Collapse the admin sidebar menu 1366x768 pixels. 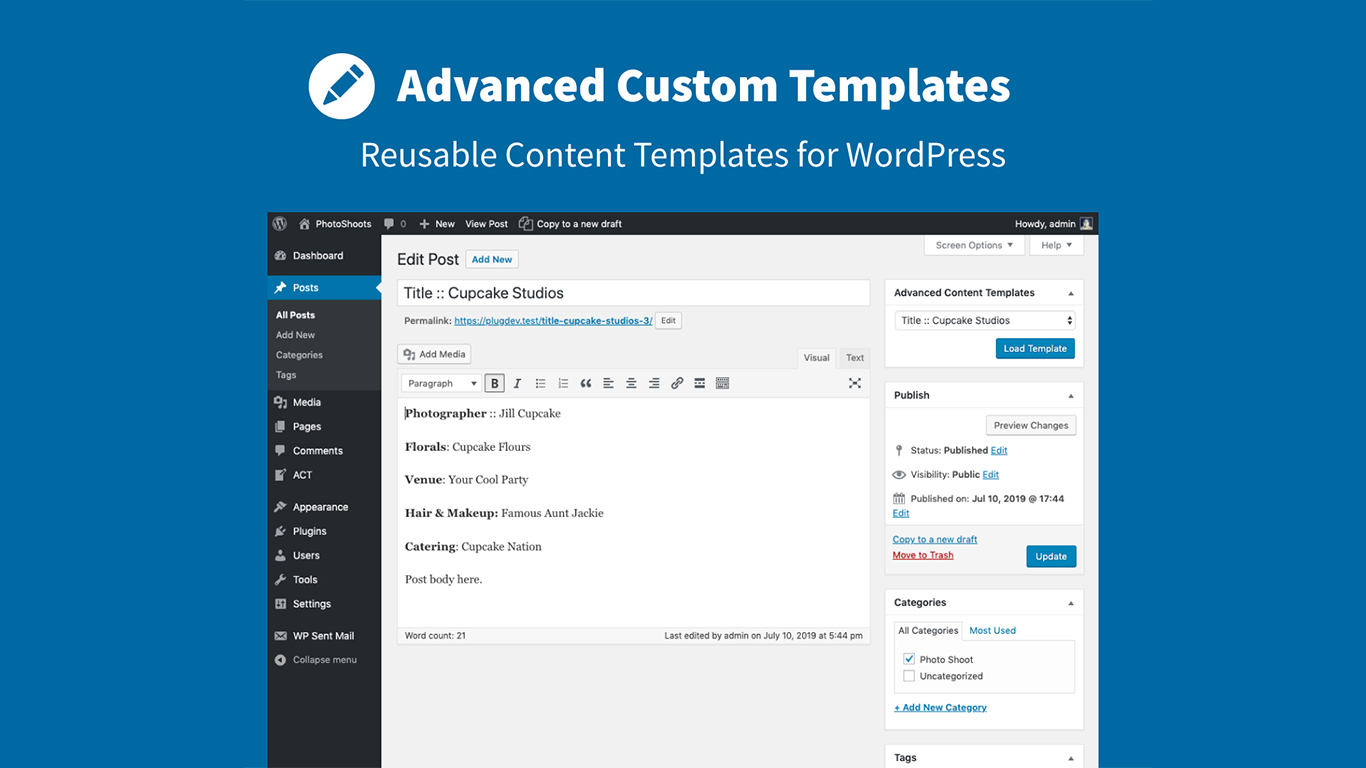point(324,660)
